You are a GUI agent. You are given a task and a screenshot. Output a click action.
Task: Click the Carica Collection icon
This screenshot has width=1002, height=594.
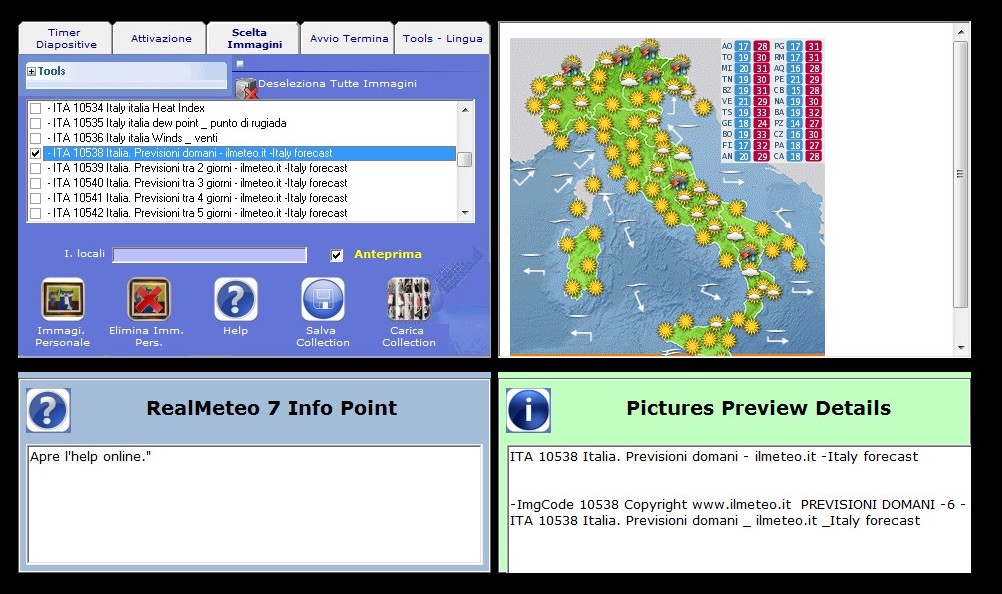[408, 299]
